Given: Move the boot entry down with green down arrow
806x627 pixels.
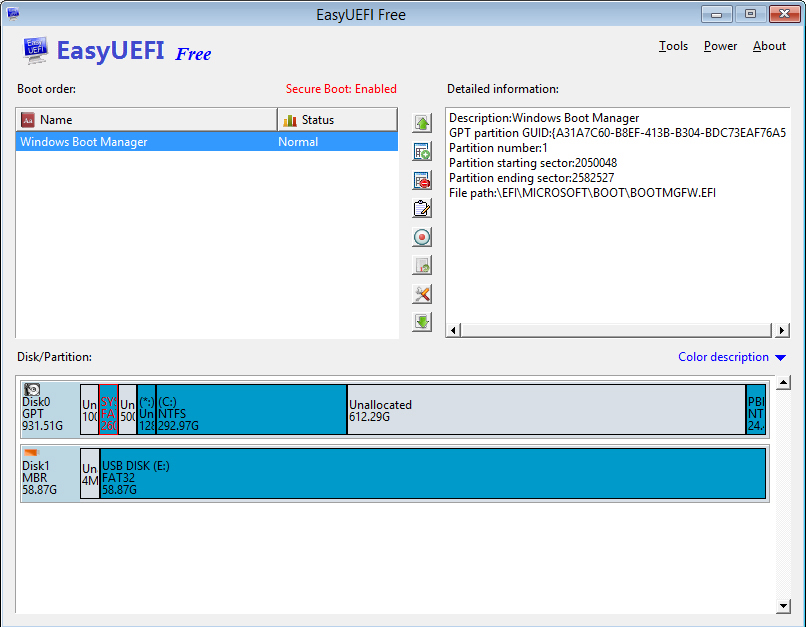Looking at the screenshot, I should click(422, 322).
